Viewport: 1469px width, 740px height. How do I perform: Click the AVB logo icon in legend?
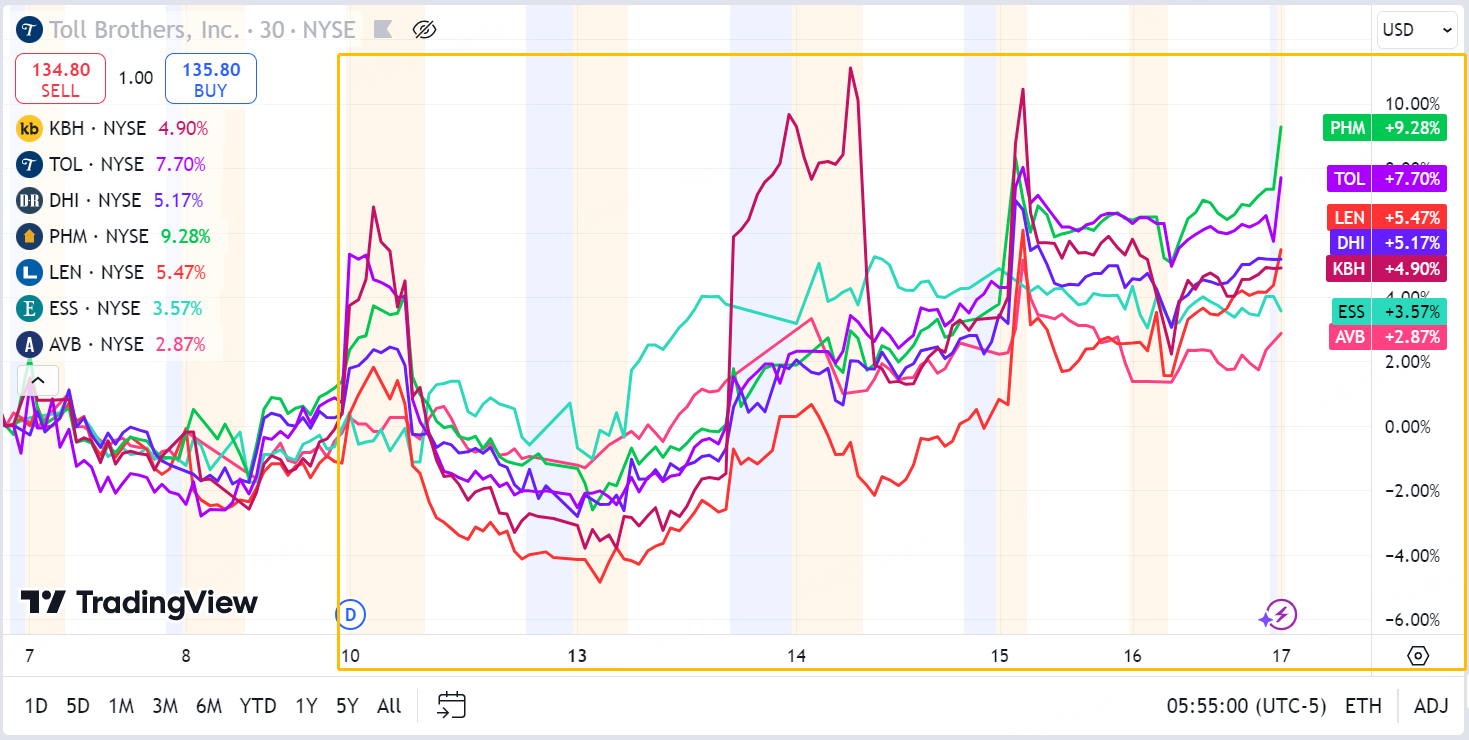(x=30, y=344)
